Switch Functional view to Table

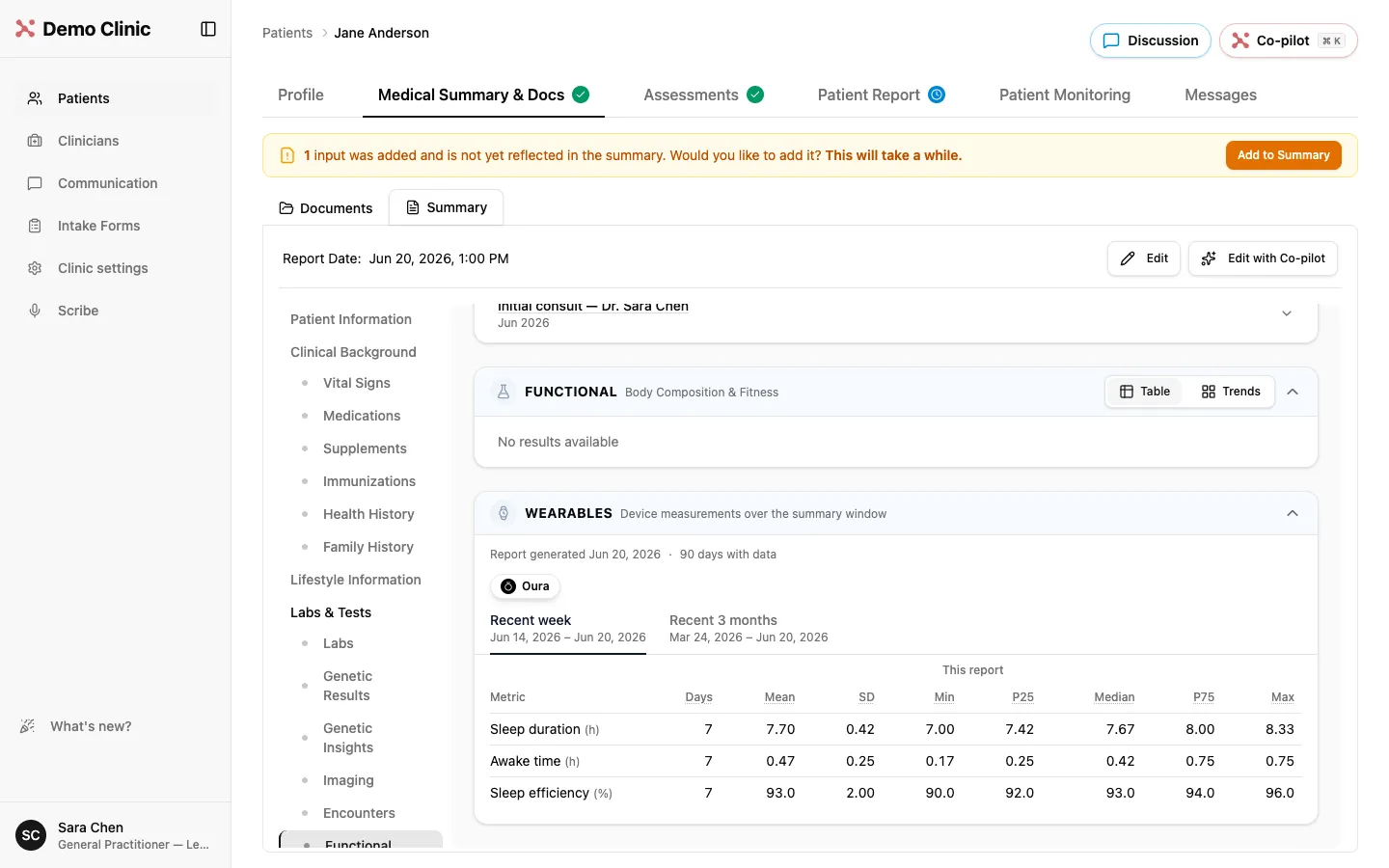pyautogui.click(x=1145, y=392)
